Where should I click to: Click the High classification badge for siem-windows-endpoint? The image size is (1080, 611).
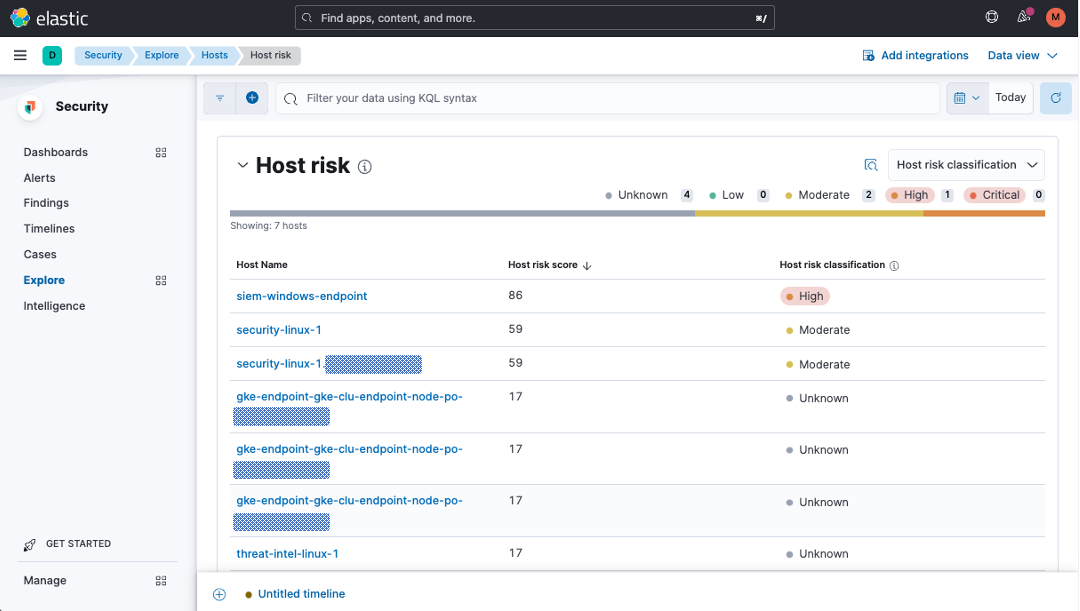pos(804,296)
